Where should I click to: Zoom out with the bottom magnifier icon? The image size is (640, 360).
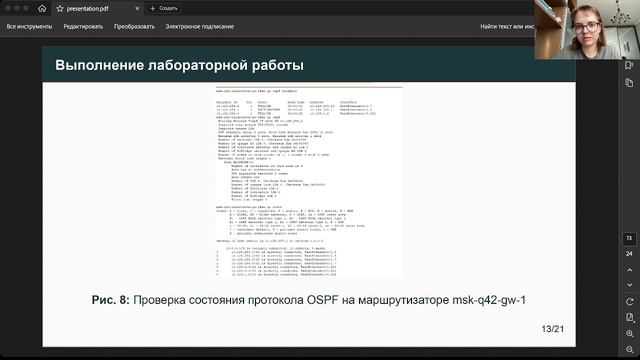pos(629,349)
